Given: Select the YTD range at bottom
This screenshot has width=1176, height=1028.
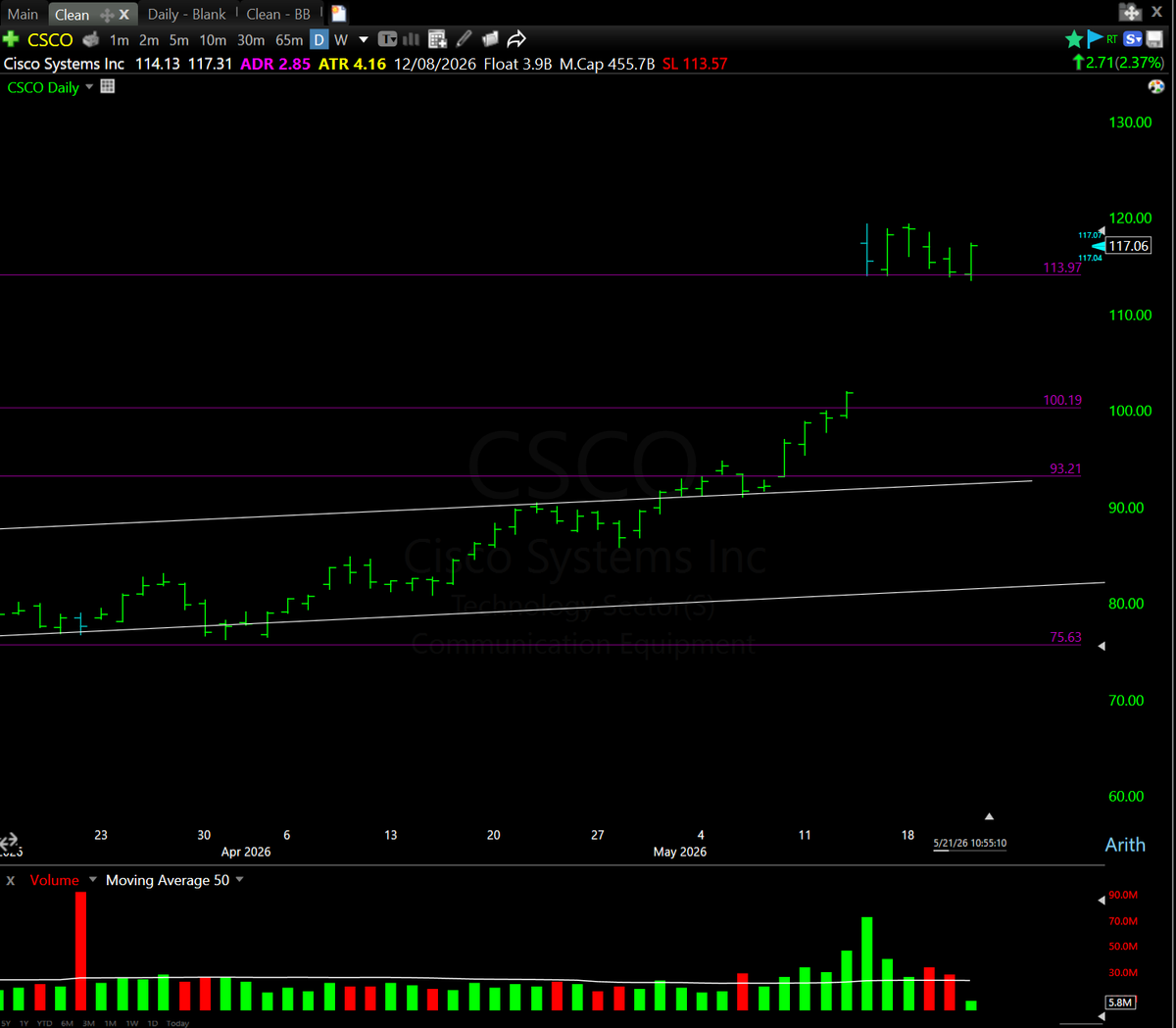Looking at the screenshot, I should (45, 1023).
